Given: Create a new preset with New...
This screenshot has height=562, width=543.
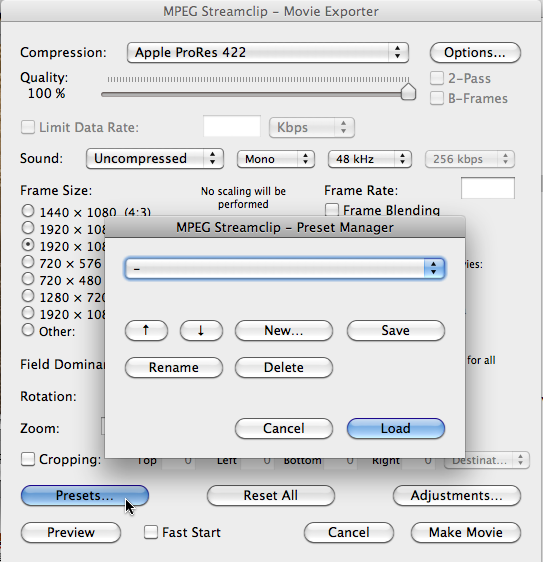Looking at the screenshot, I should point(284,330).
